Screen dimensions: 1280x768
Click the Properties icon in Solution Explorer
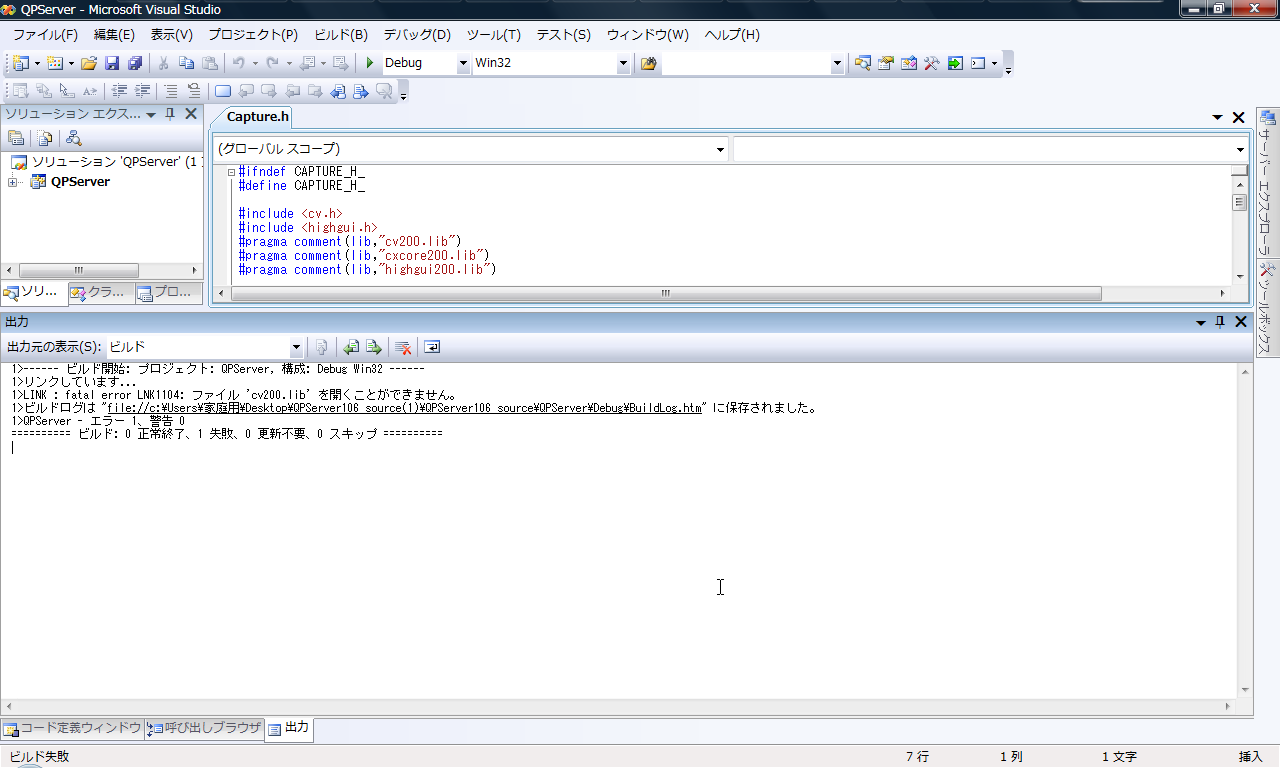click(16, 138)
